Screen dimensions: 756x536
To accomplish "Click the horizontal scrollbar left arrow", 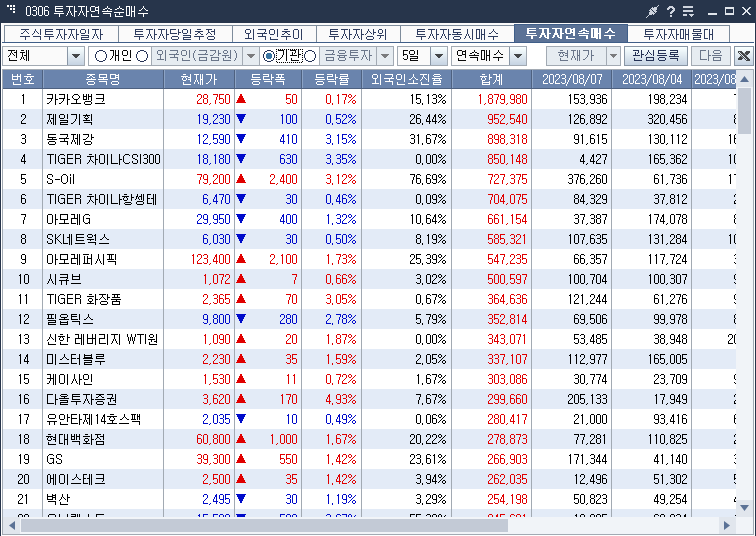I will tap(11, 525).
